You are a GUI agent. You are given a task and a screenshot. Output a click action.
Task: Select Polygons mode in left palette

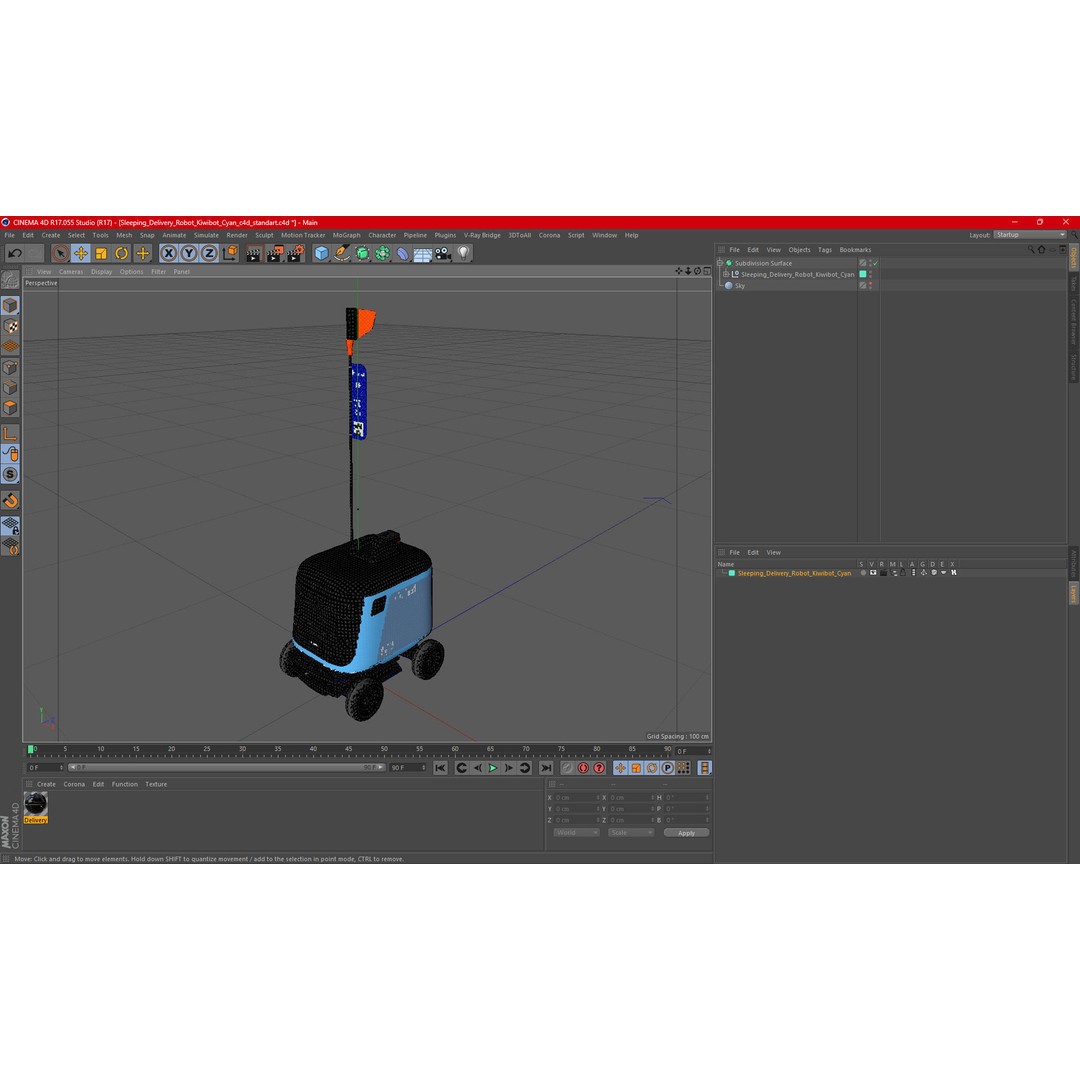10,408
